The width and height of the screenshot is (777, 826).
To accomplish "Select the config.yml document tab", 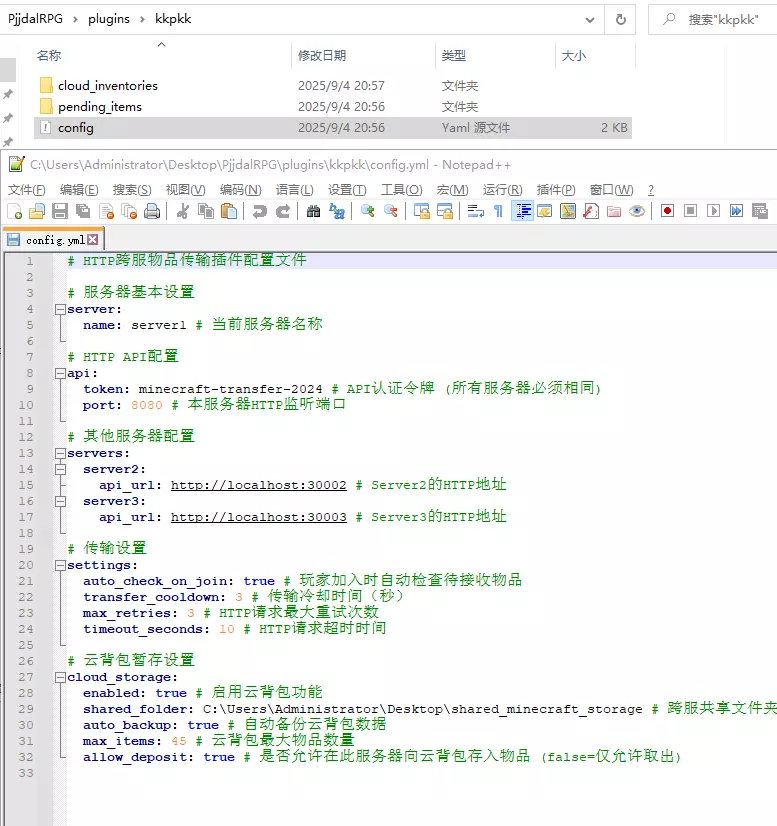I will 53,240.
